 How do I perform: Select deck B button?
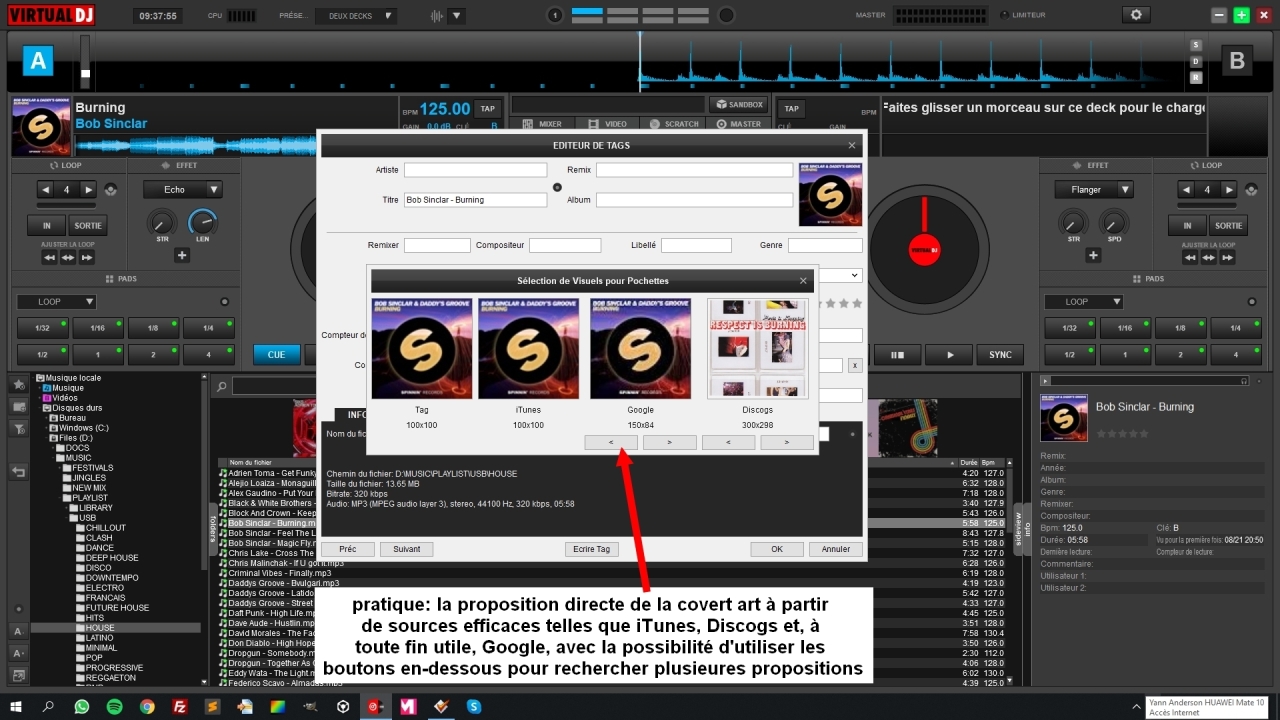[x=1237, y=61]
